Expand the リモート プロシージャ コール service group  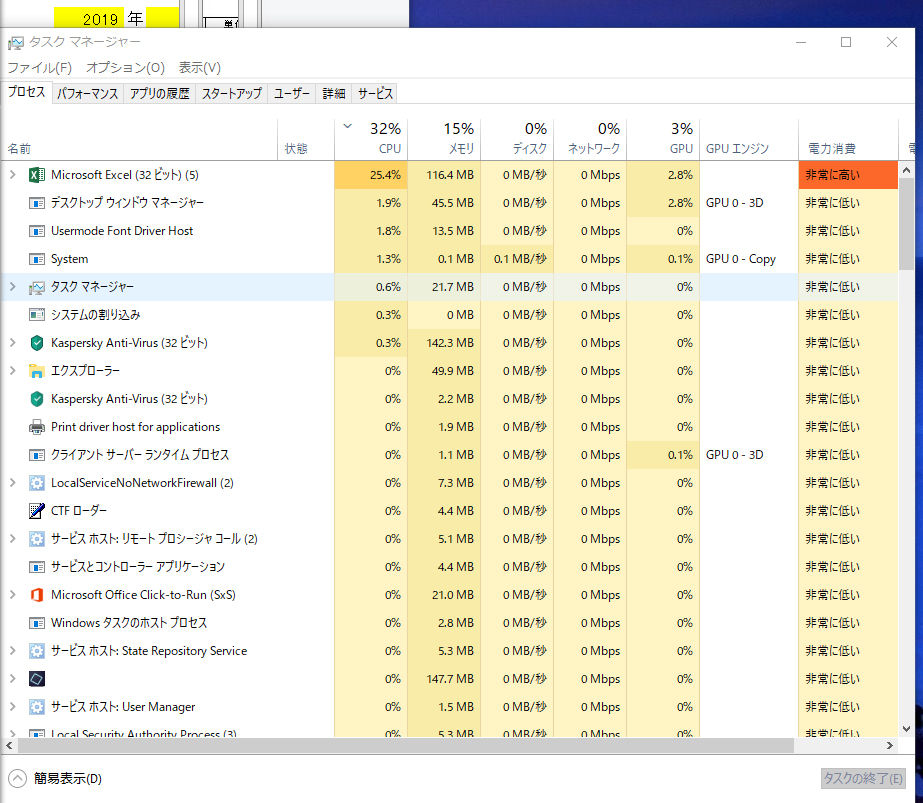pyautogui.click(x=12, y=539)
